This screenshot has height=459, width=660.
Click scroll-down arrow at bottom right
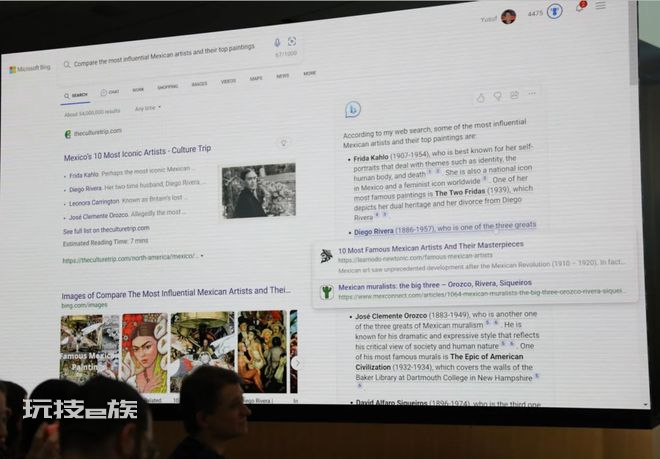coord(645,404)
